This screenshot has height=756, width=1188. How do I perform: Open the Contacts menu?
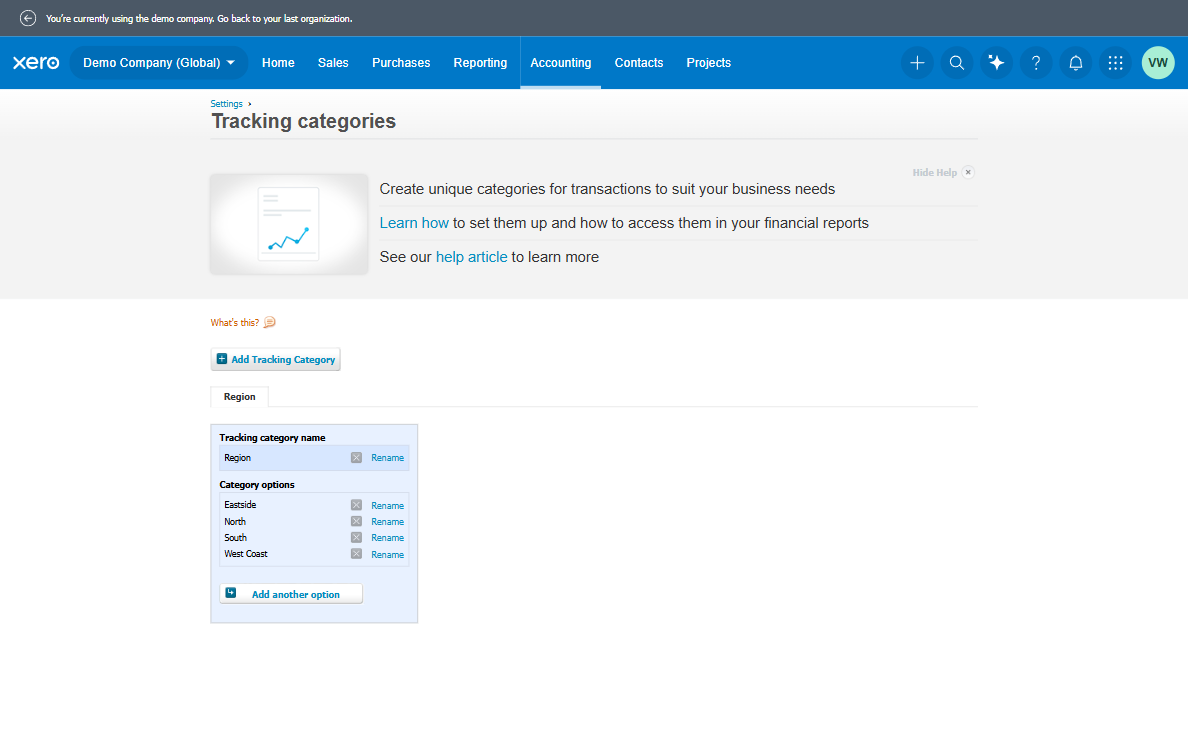click(639, 63)
